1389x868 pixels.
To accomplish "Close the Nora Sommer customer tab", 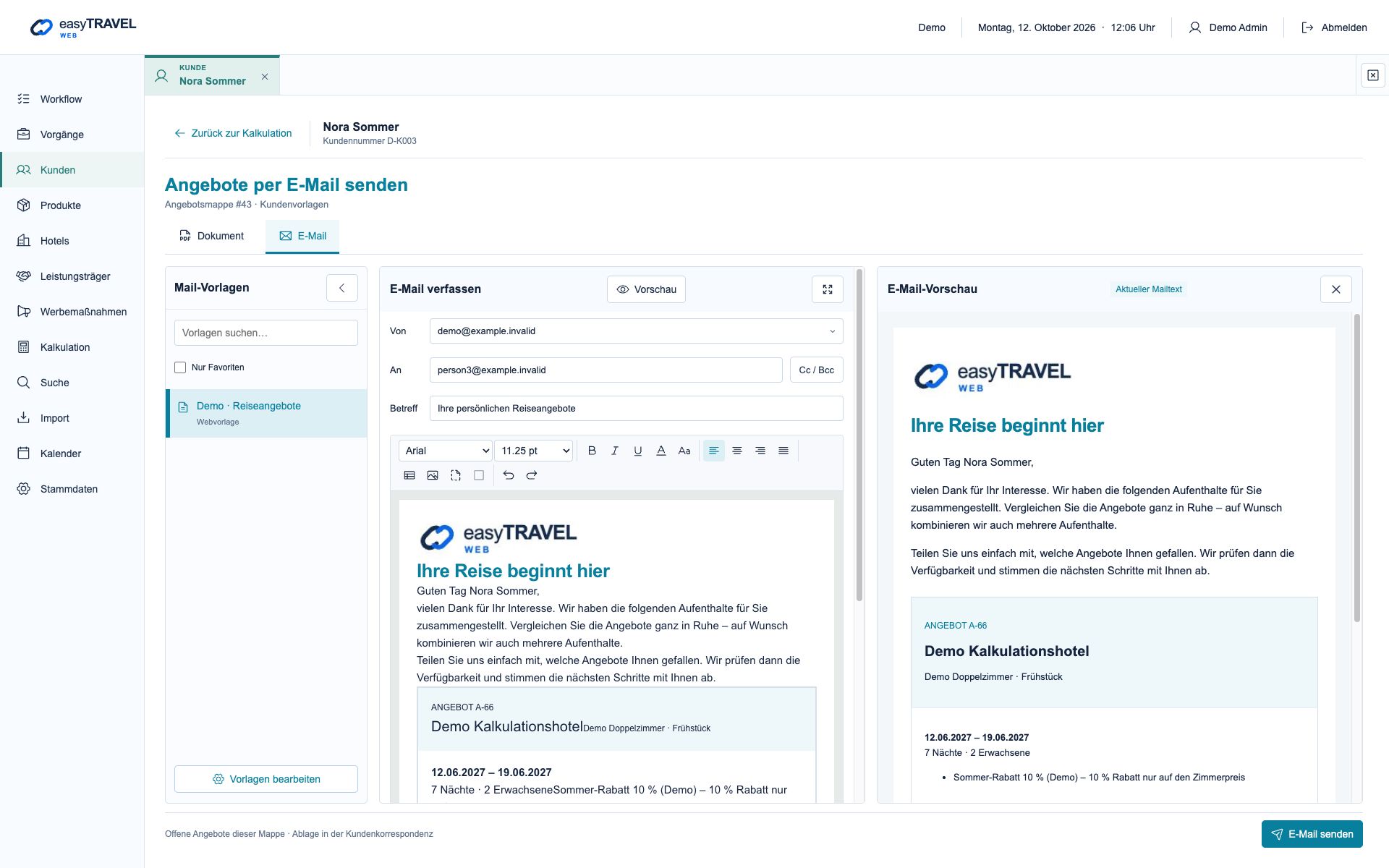I will pos(265,77).
